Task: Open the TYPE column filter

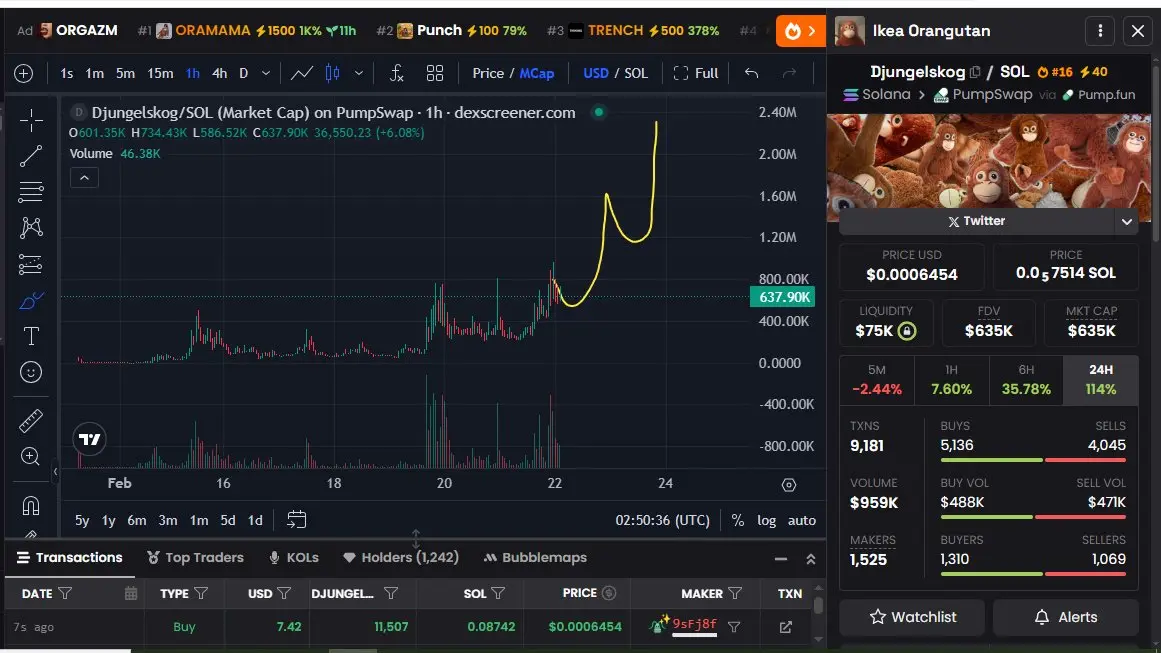Action: tap(201, 594)
